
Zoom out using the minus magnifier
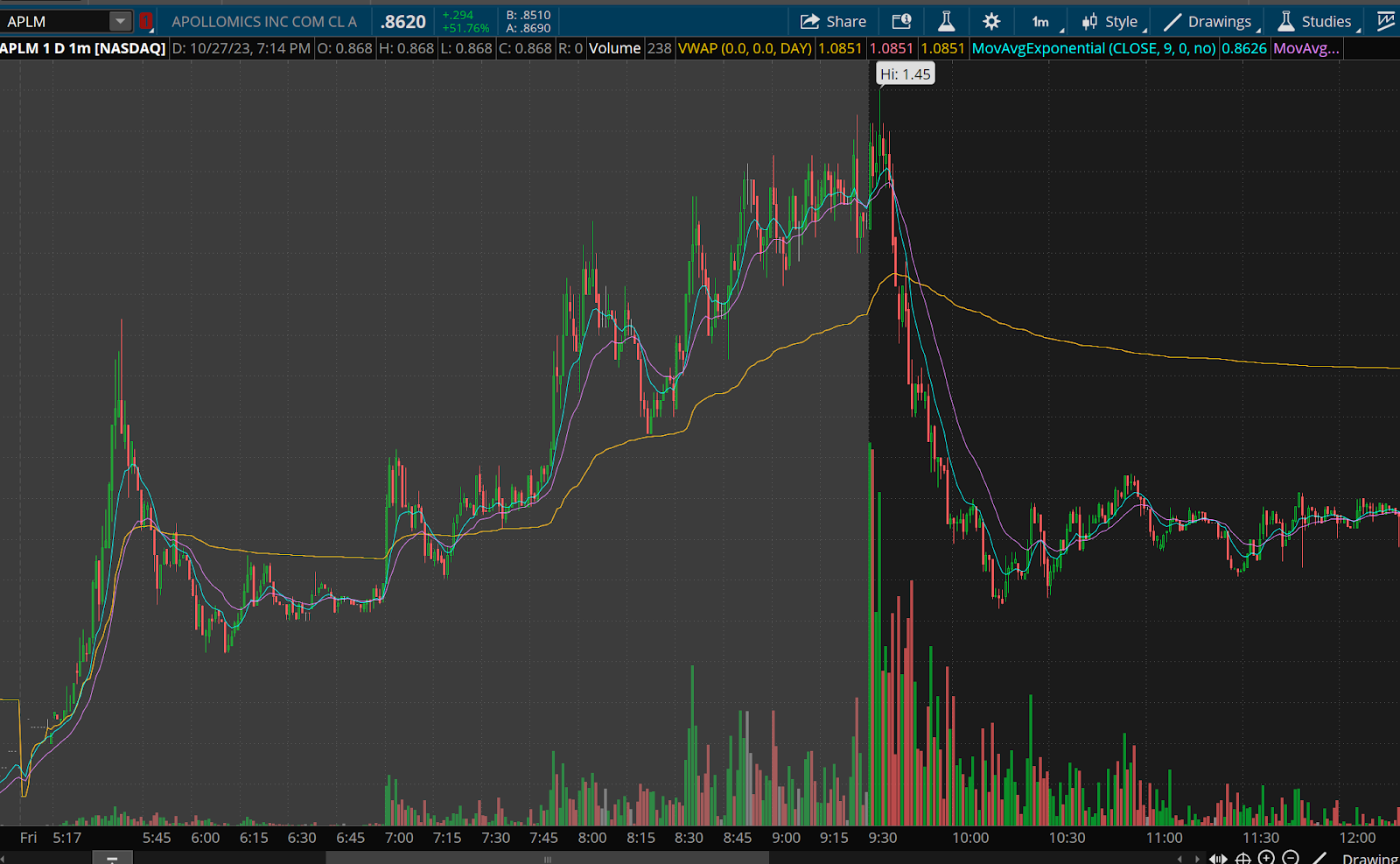point(1290,858)
